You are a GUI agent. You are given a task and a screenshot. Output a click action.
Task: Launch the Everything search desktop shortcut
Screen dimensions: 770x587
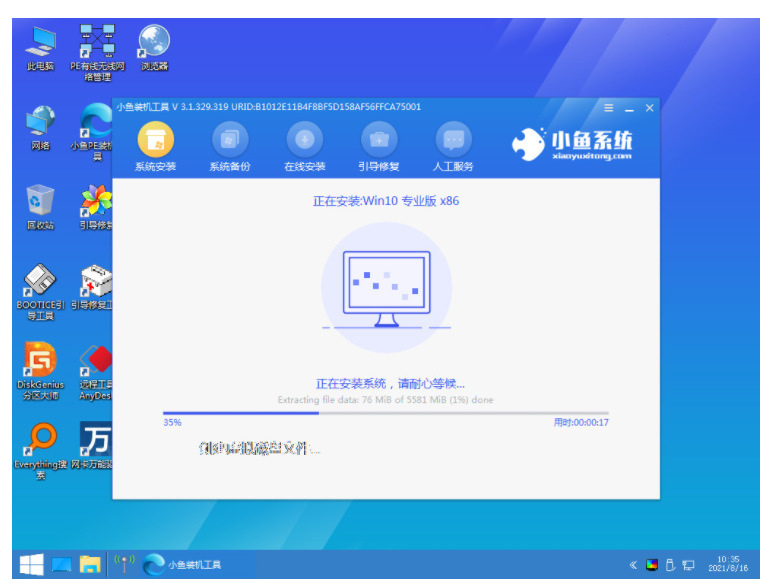(x=40, y=451)
